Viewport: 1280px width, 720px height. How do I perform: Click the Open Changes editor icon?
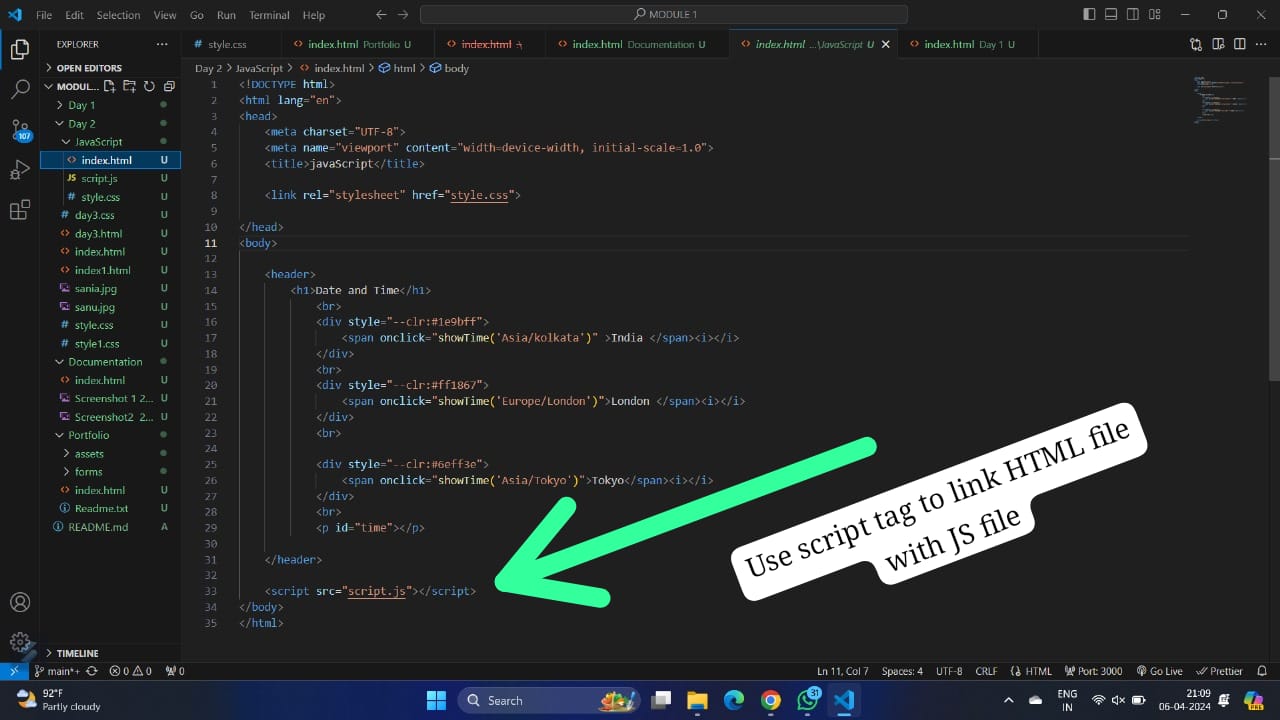click(x=1196, y=44)
